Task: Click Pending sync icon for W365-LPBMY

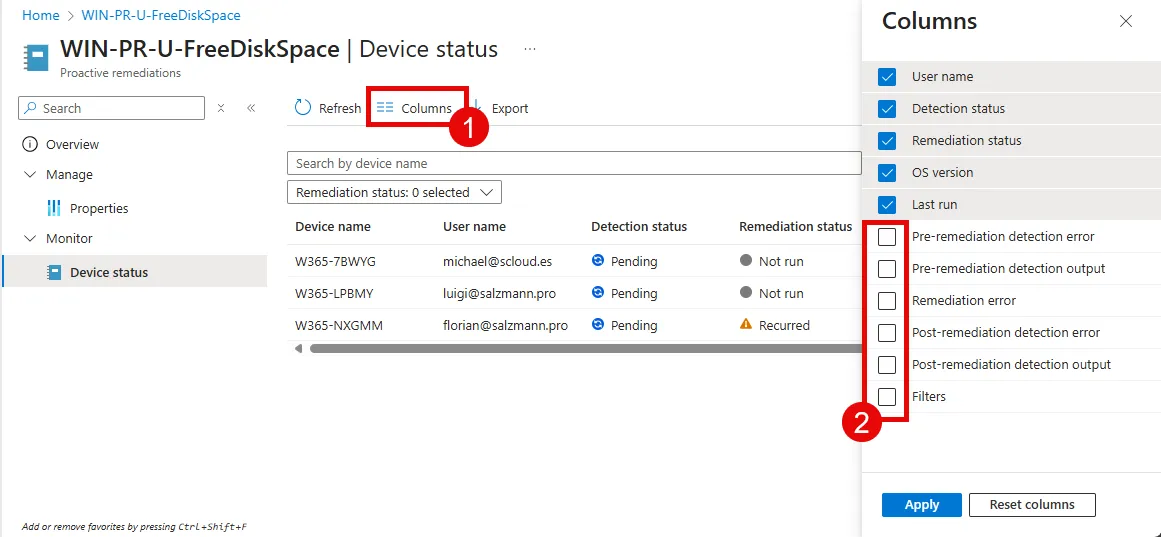Action: (x=598, y=293)
